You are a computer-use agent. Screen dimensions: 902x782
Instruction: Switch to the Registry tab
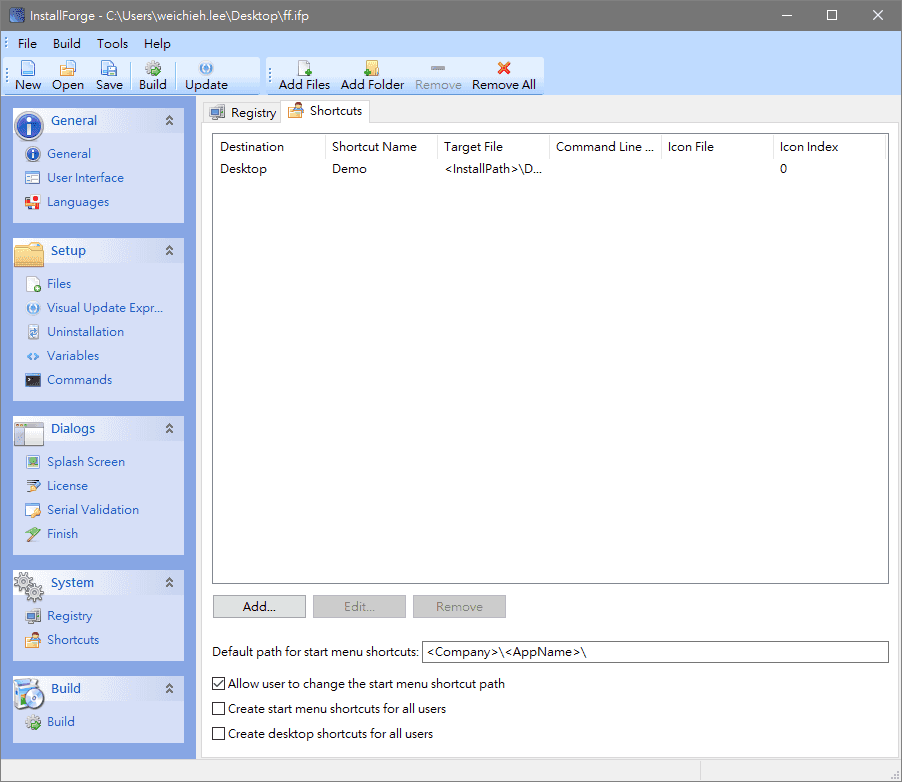(x=242, y=112)
